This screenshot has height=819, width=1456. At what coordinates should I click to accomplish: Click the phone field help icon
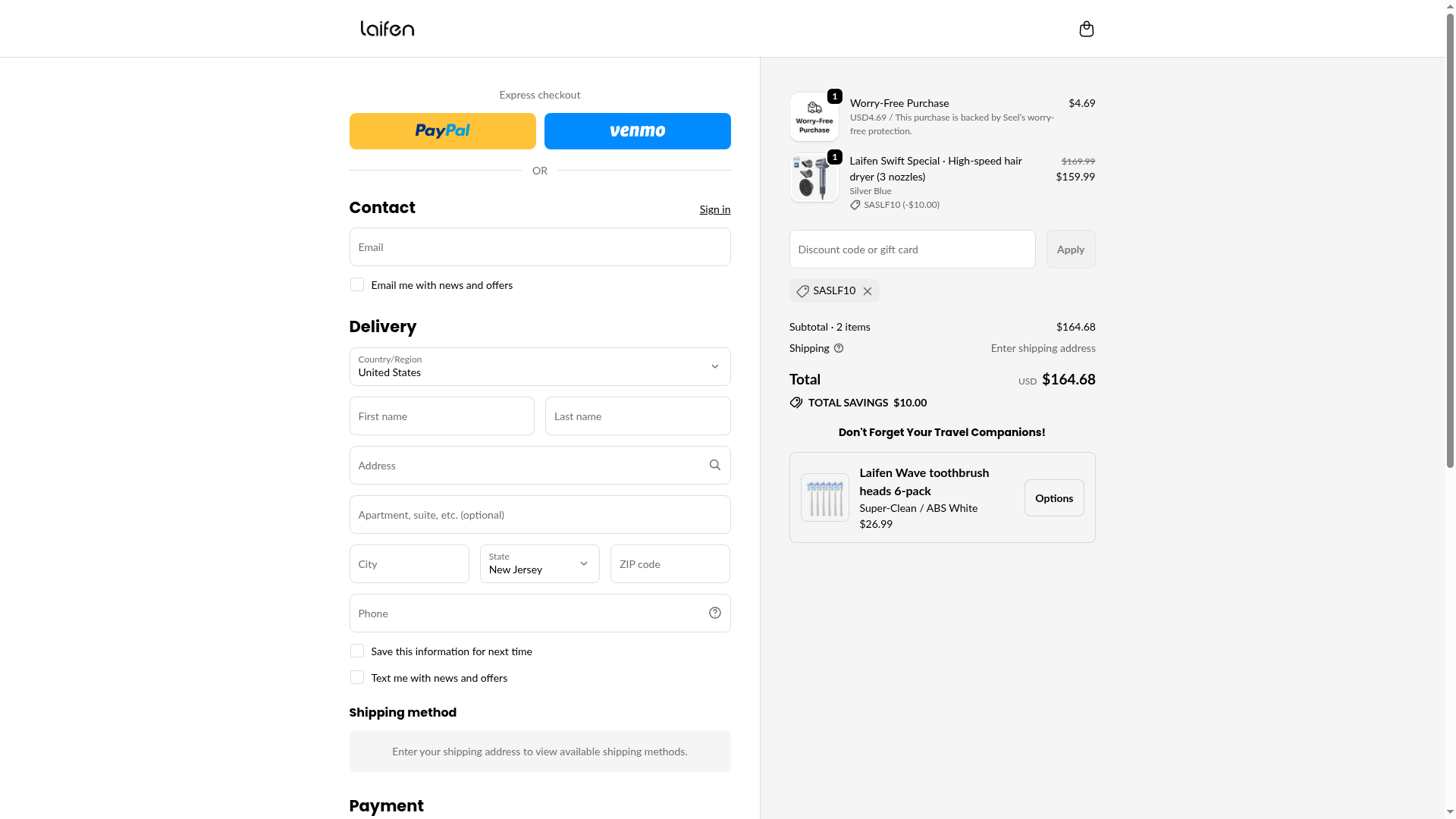[x=714, y=613]
